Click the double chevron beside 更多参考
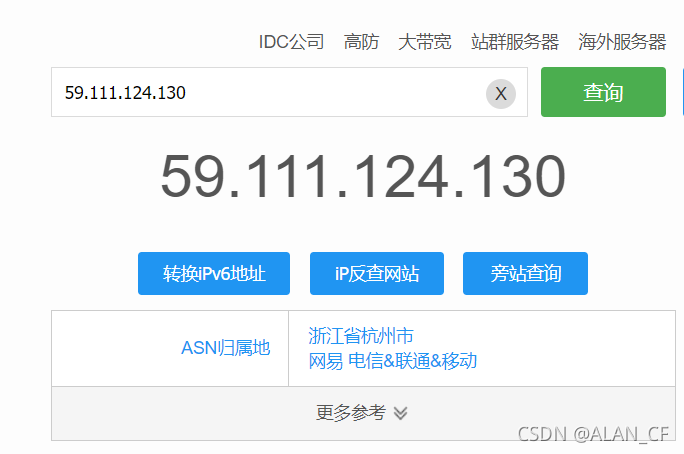The image size is (684, 454). point(400,413)
